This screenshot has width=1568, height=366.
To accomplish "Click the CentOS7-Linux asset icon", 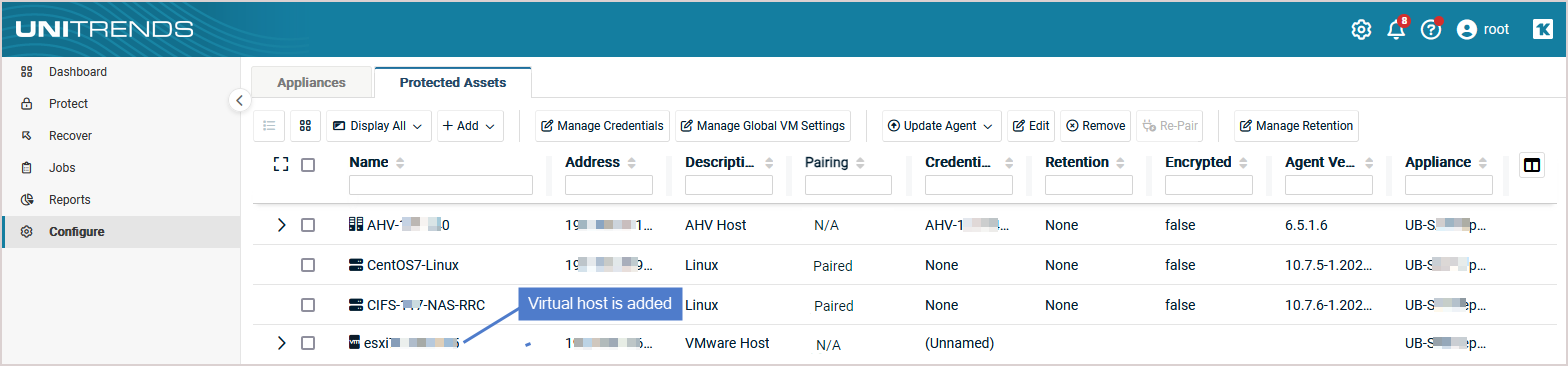I will [356, 265].
